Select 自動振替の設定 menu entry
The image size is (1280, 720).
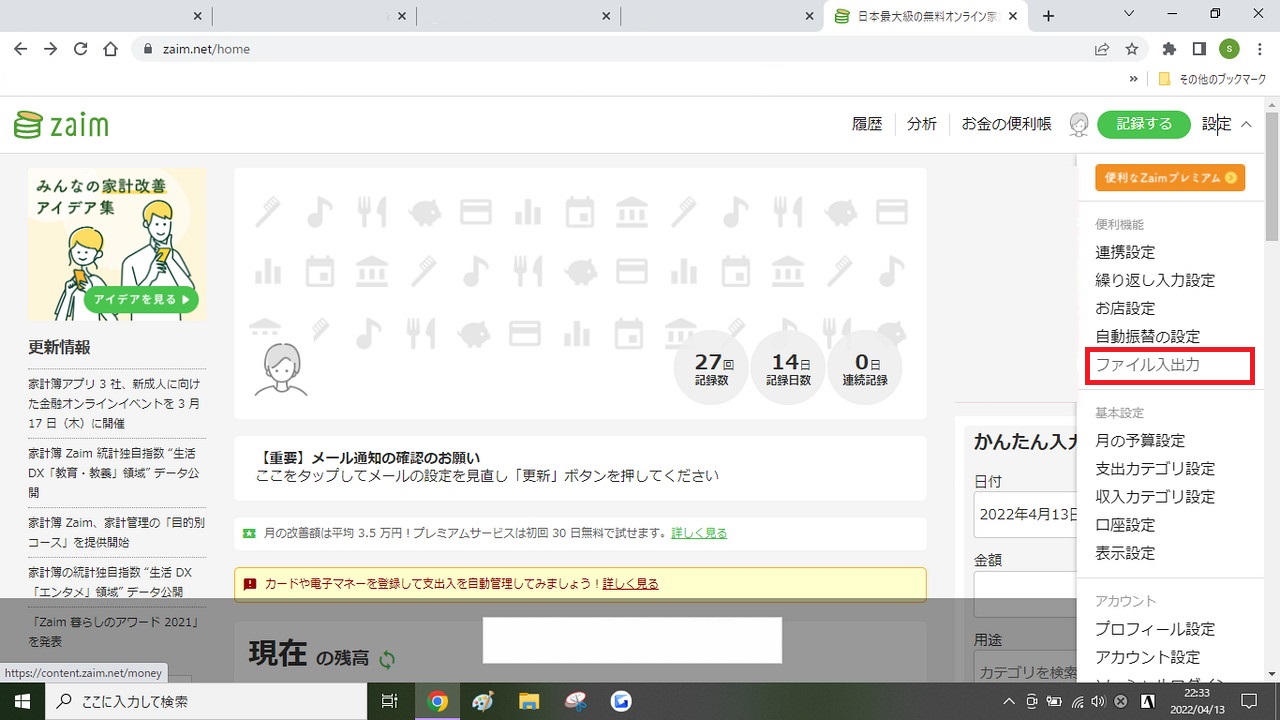tap(1147, 337)
